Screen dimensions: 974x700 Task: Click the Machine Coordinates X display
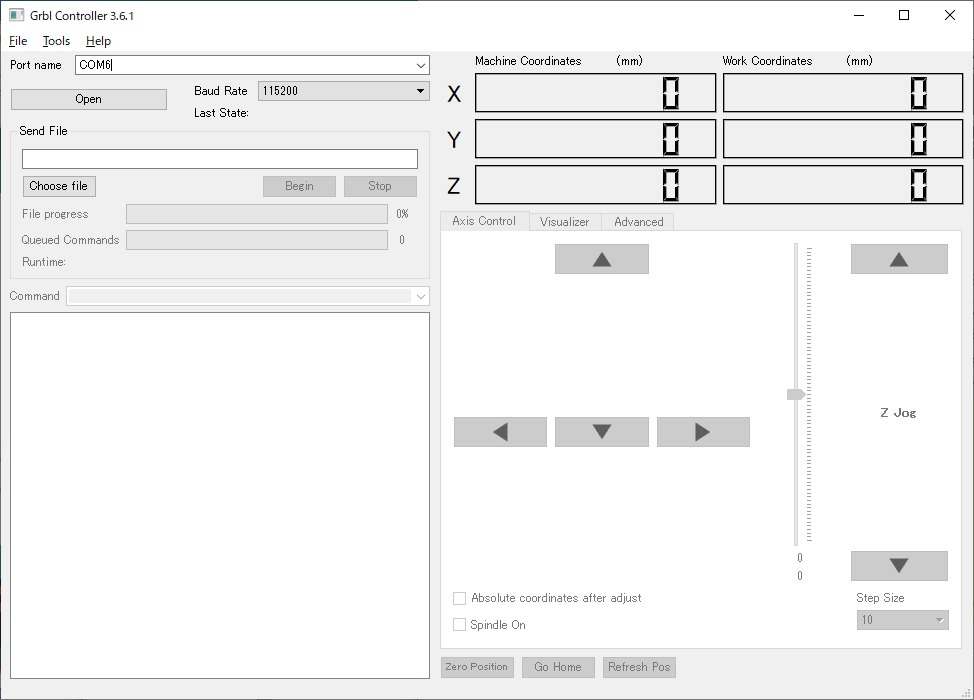tap(595, 93)
